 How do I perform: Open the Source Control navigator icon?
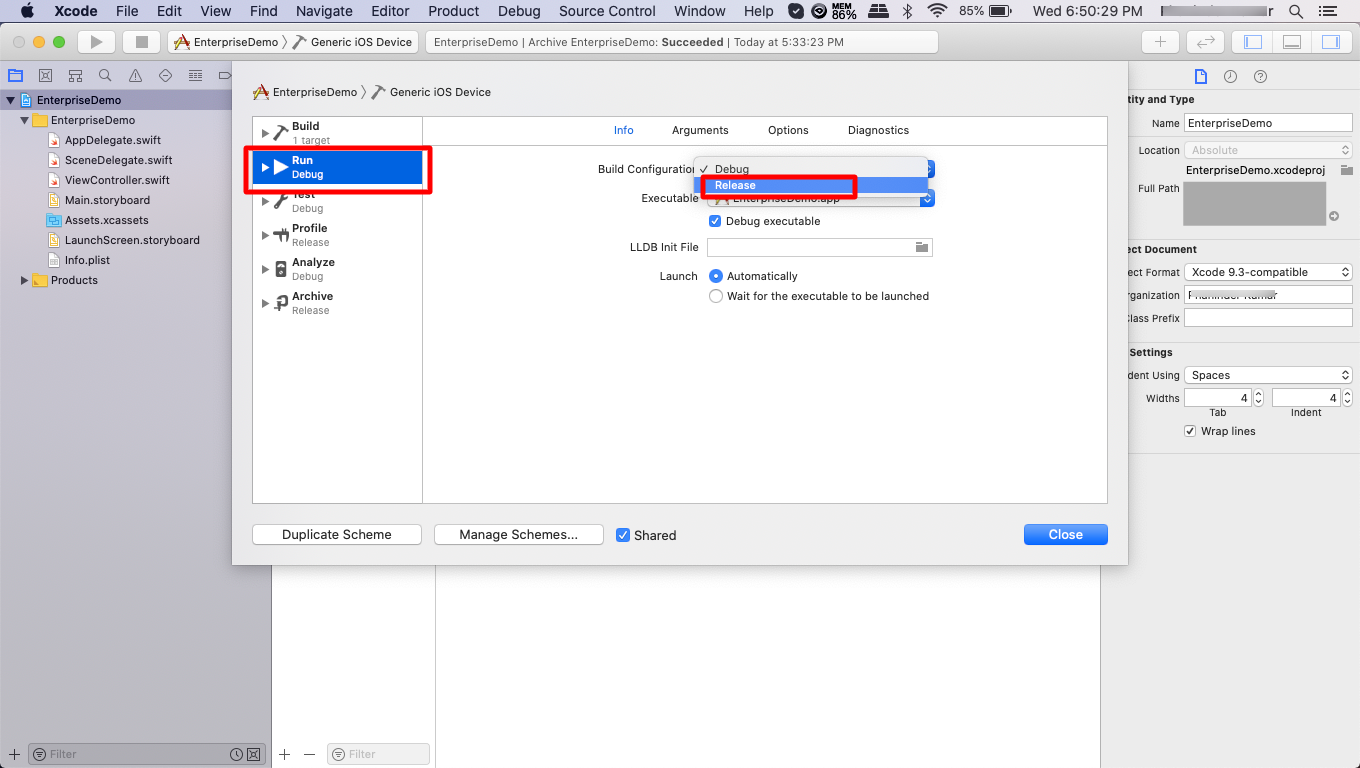pyautogui.click(x=45, y=76)
